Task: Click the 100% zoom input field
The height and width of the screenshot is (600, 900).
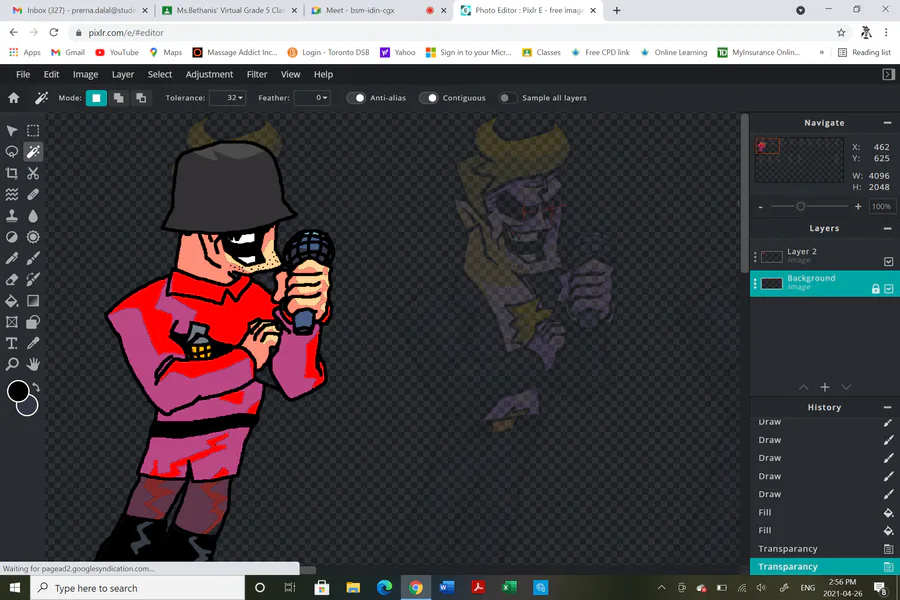Action: click(881, 207)
